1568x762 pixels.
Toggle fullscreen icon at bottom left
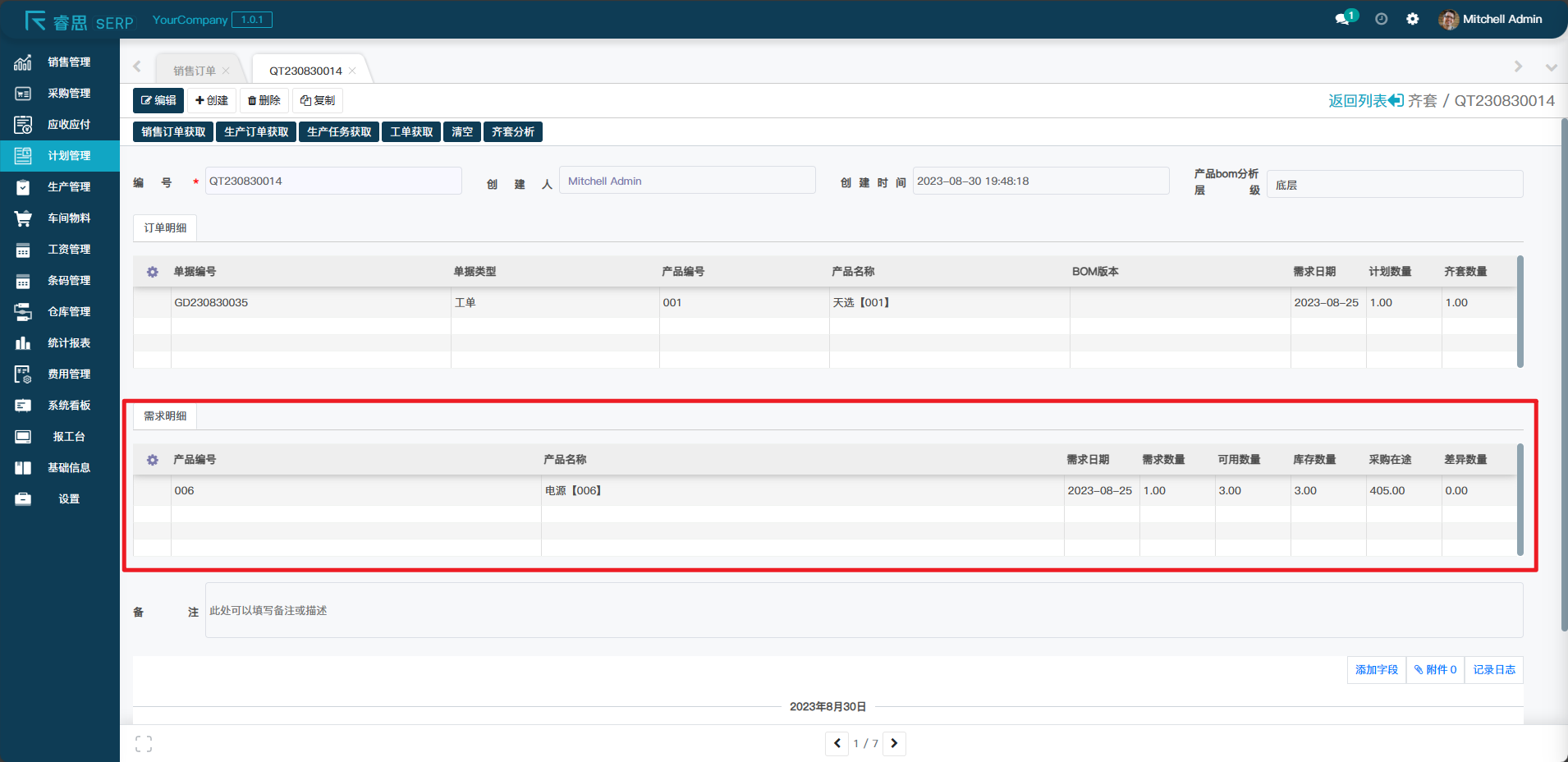tap(144, 744)
